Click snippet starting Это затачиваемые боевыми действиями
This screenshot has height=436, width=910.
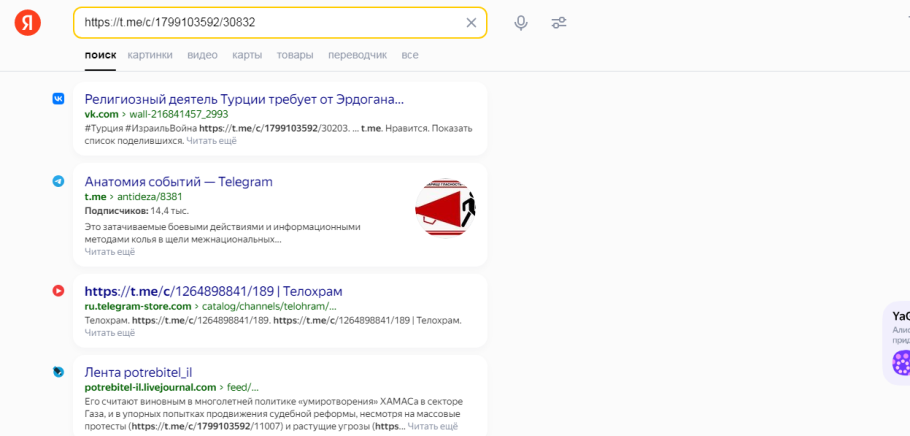(223, 233)
